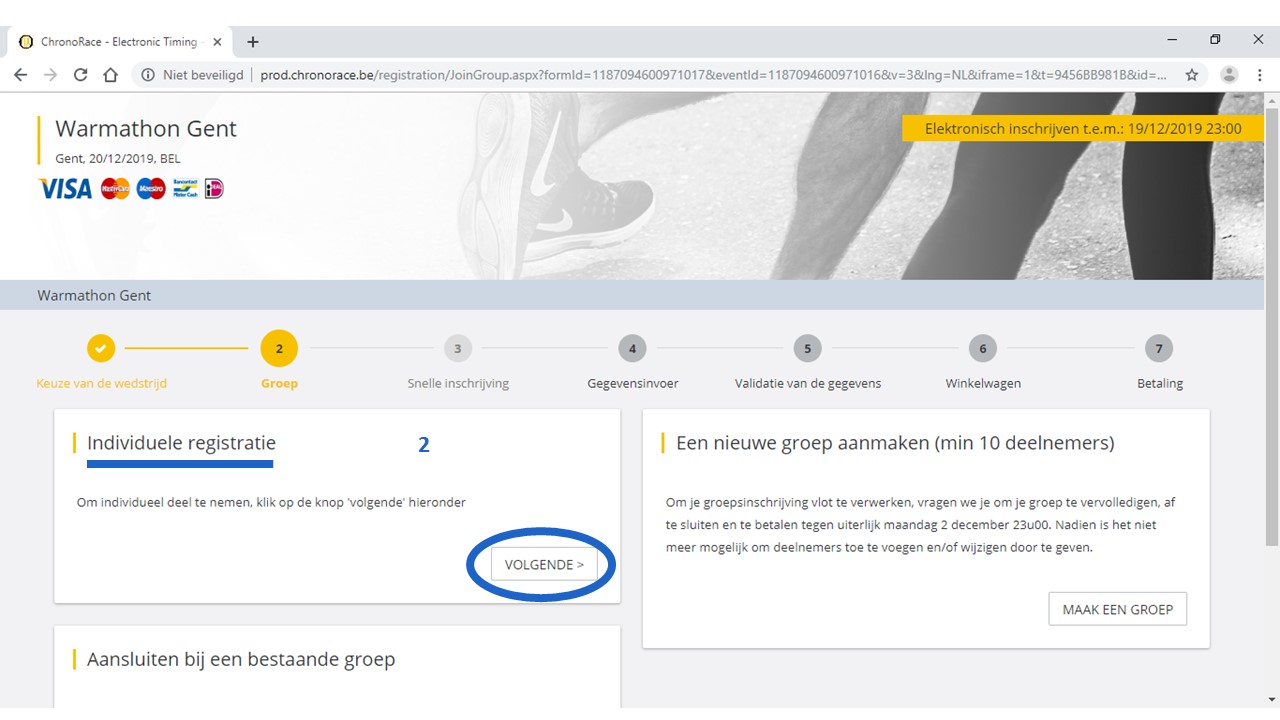Go to step 7 'Betaling'

point(1159,349)
